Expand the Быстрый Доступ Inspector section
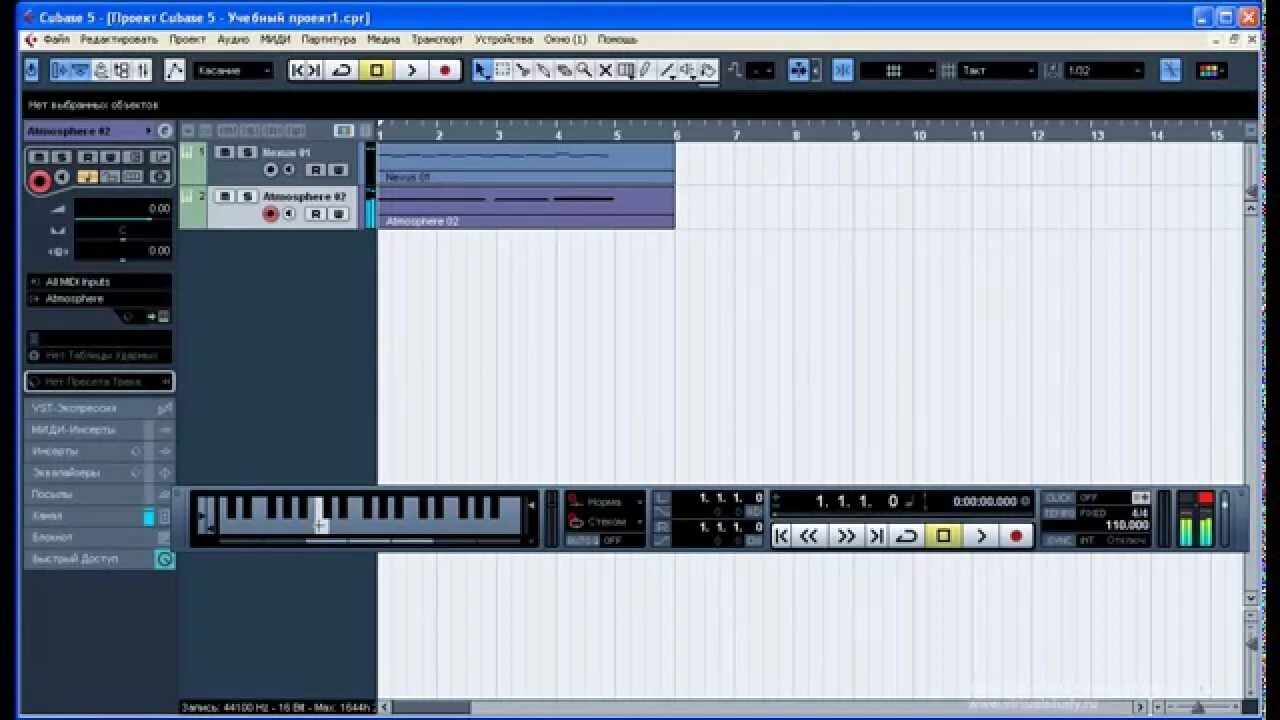 click(99, 559)
